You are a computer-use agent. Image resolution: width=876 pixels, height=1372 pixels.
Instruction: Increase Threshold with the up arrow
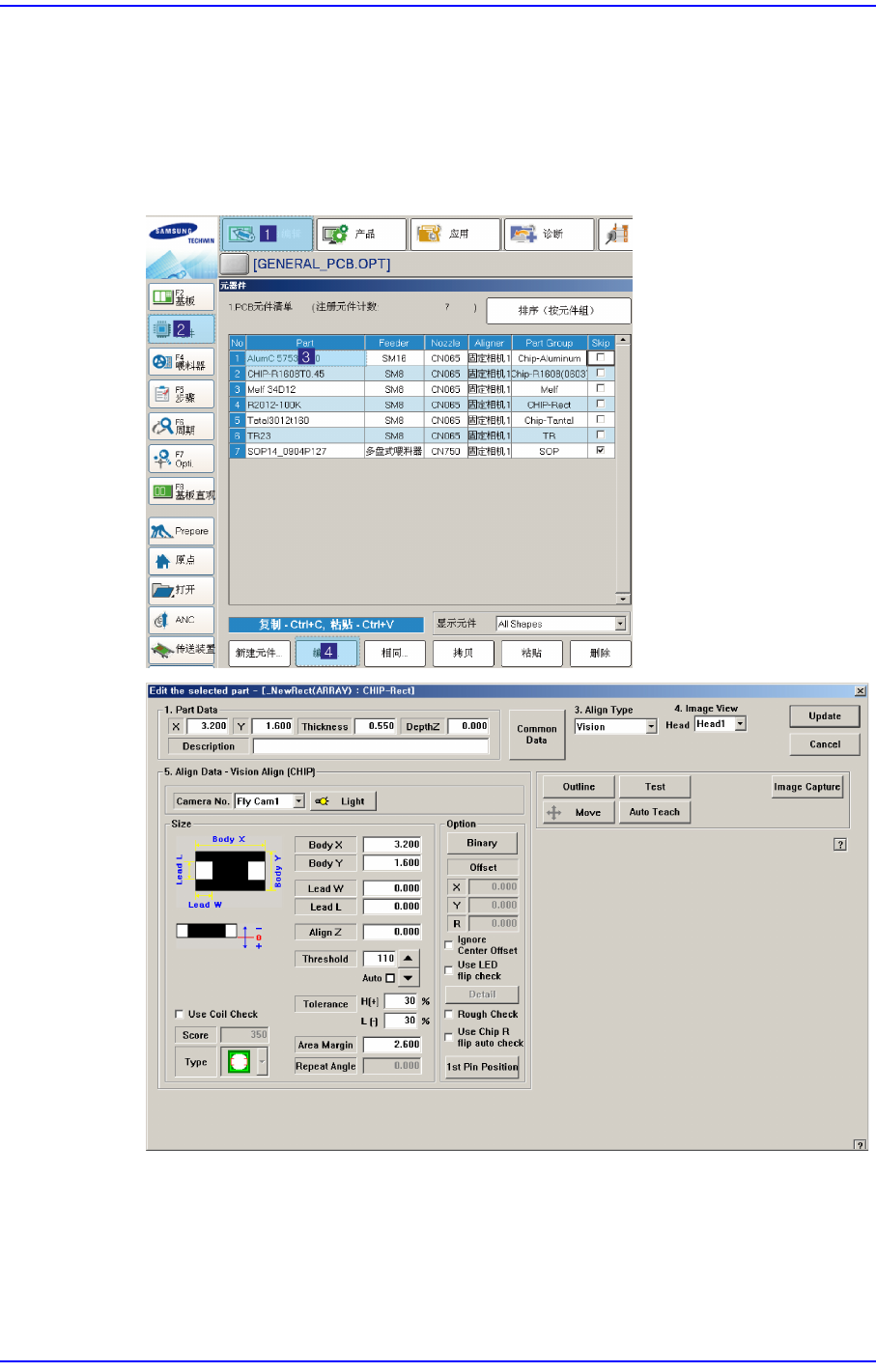coord(409,958)
